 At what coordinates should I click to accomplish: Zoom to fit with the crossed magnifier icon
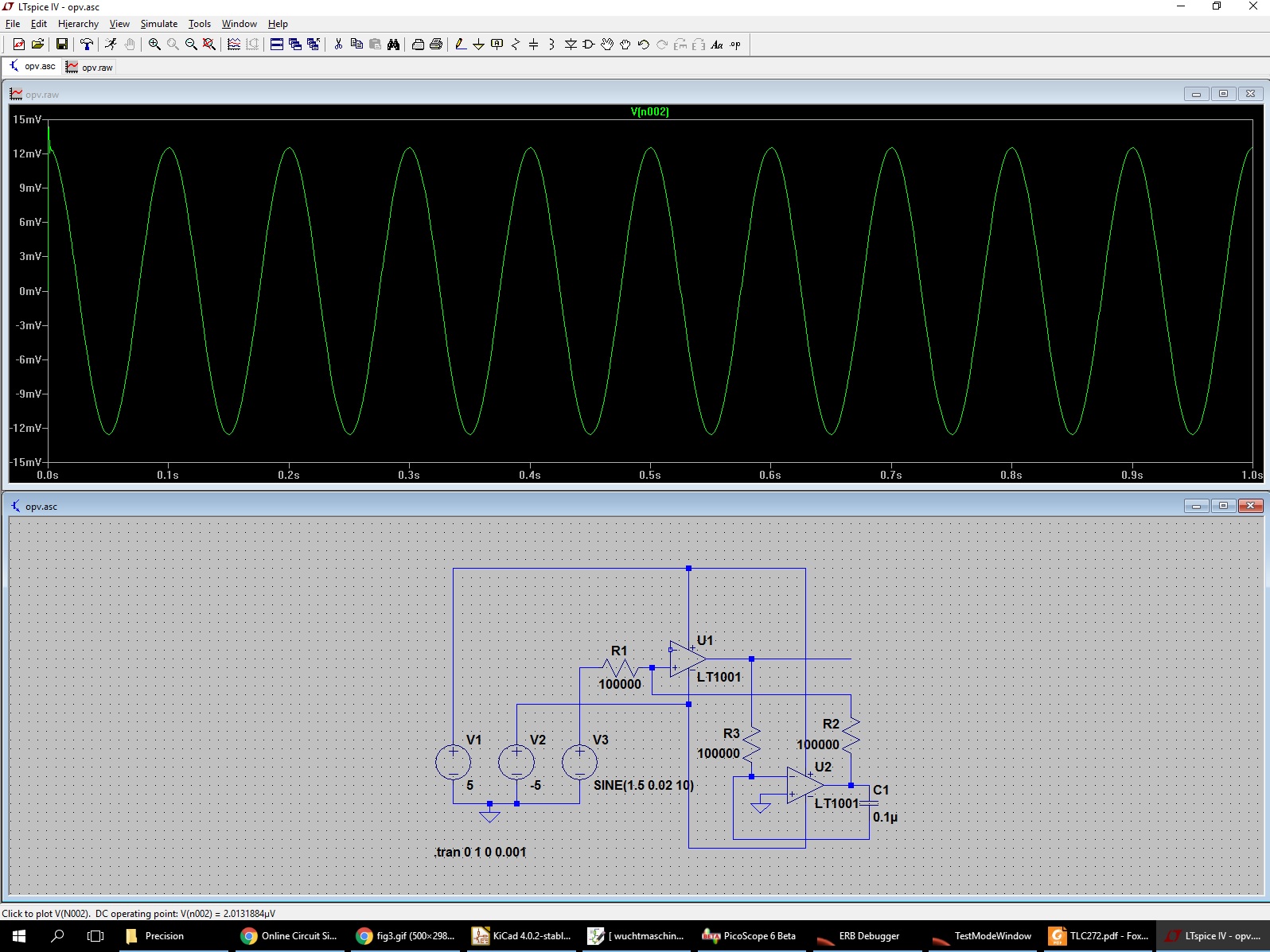pyautogui.click(x=209, y=45)
